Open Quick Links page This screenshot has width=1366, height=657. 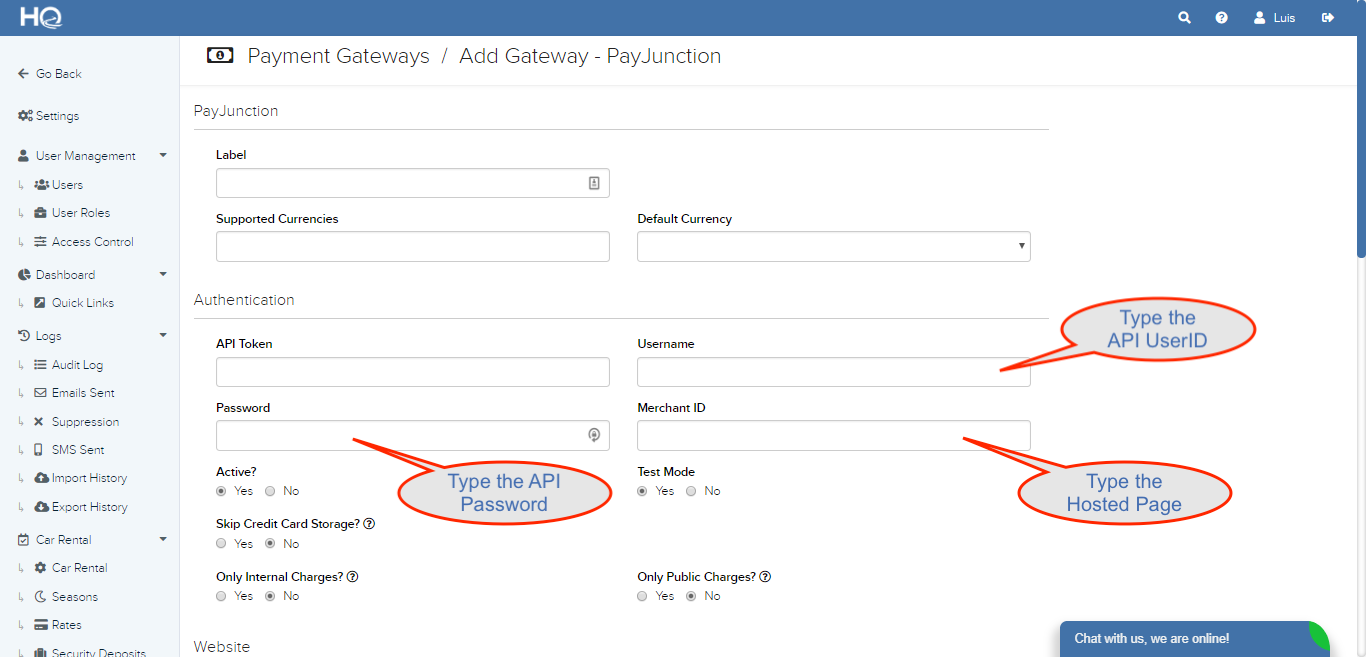click(82, 303)
